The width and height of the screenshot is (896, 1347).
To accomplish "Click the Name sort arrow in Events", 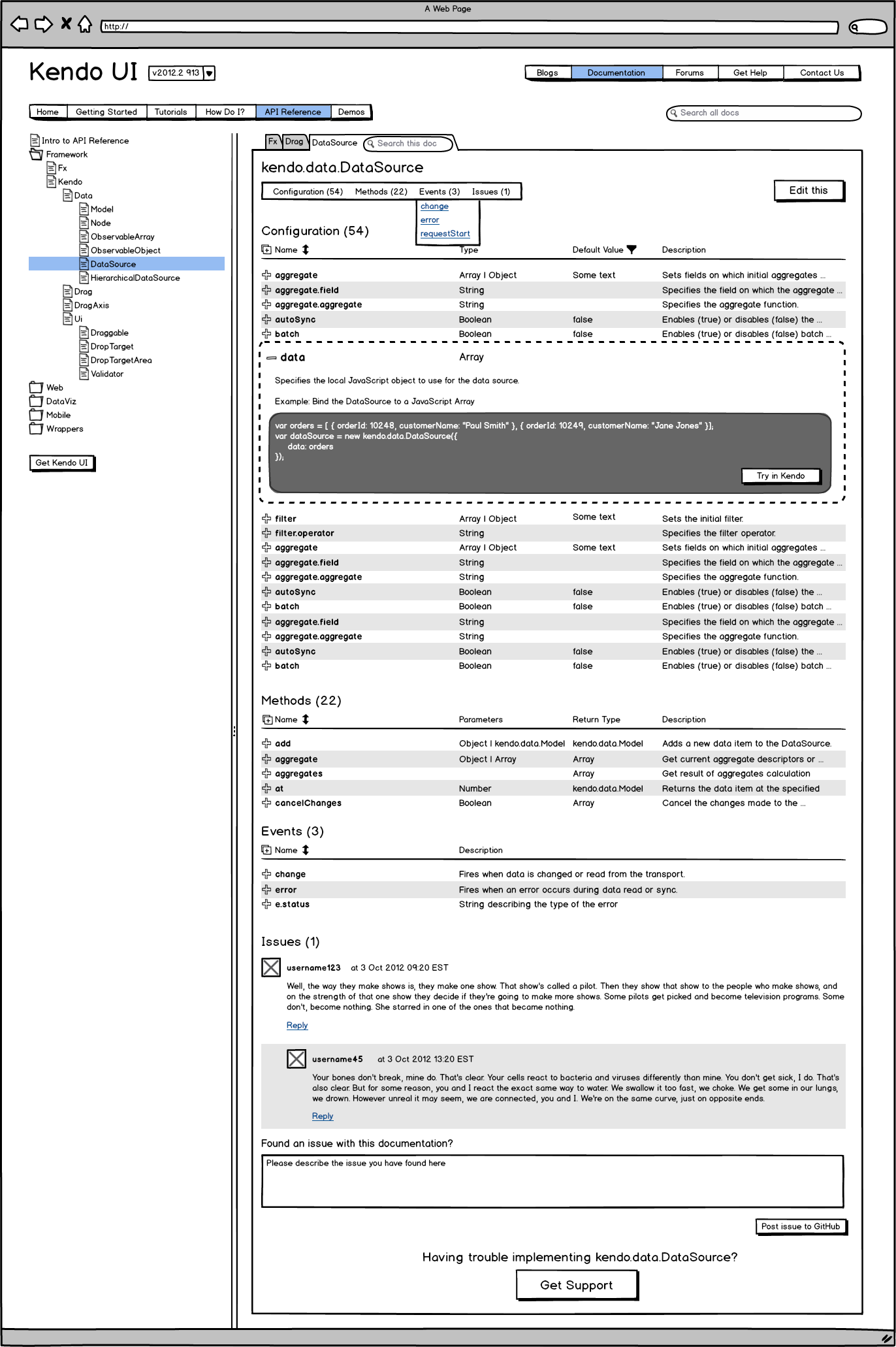I will 305,850.
